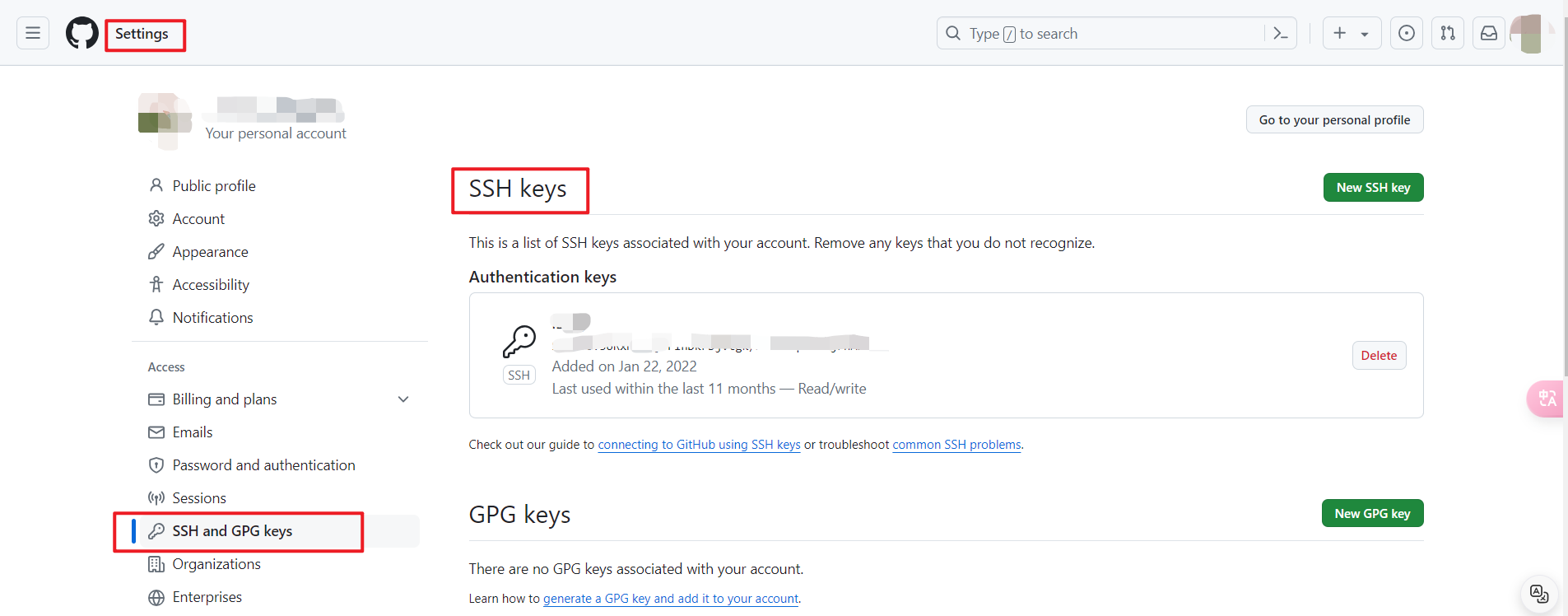Image resolution: width=1568 pixels, height=616 pixels.
Task: Open the connecting to GitHub using SSH keys guide
Action: click(x=699, y=444)
